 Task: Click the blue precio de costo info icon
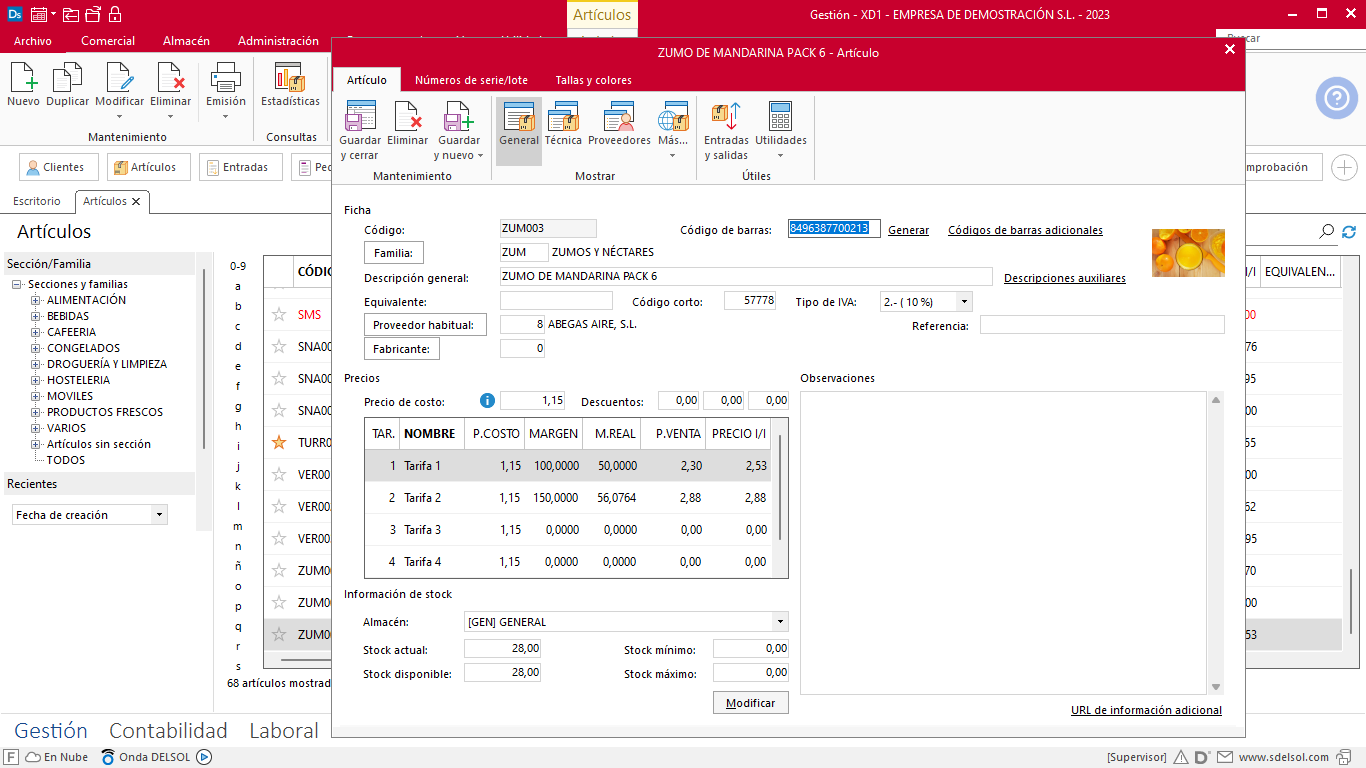tap(488, 401)
